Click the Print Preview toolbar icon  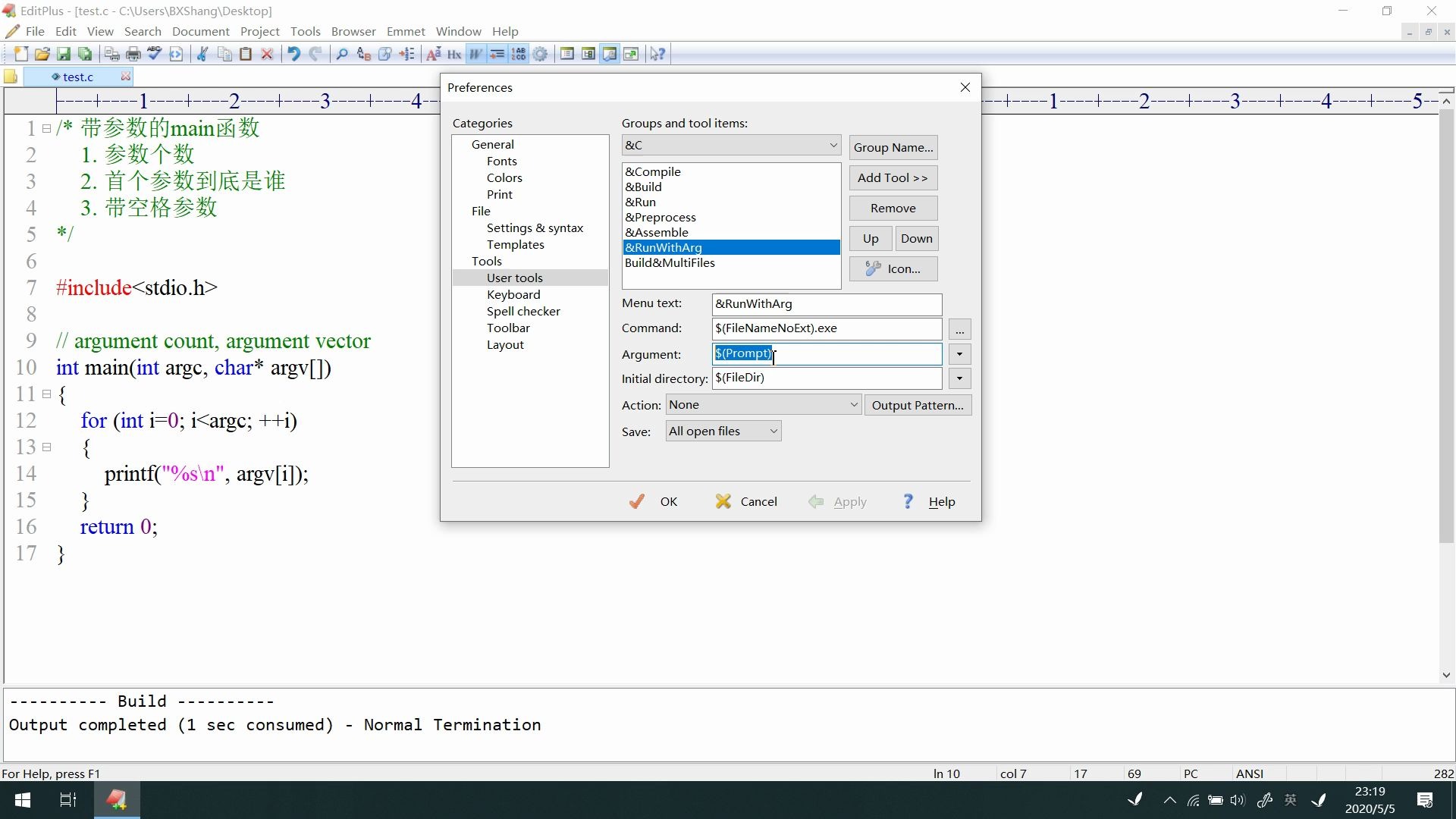[x=112, y=54]
